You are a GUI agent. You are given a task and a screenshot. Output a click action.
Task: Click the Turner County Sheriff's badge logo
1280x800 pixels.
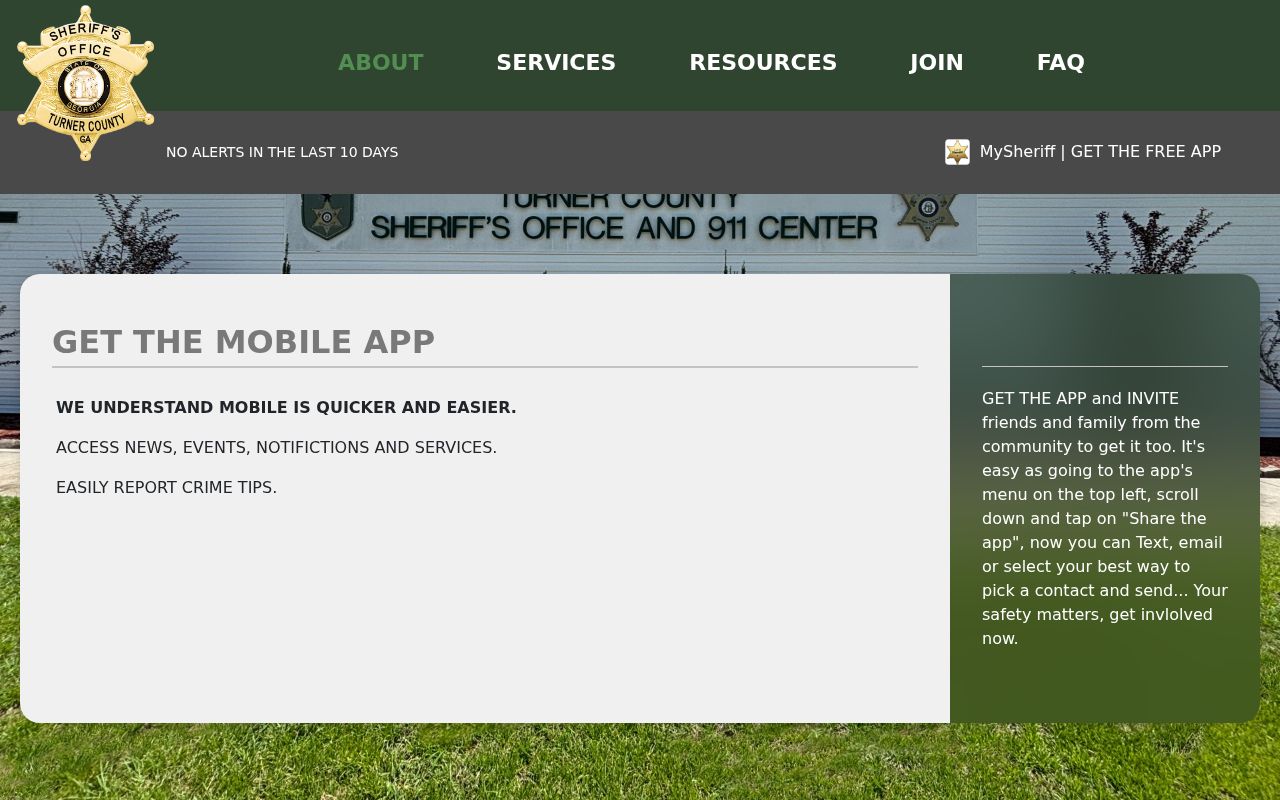point(85,83)
